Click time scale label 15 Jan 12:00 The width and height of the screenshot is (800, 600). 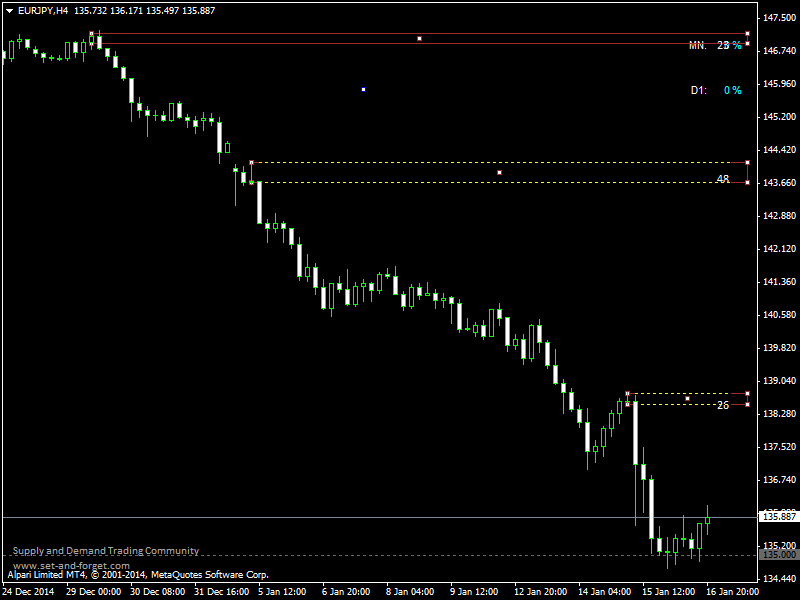668,592
